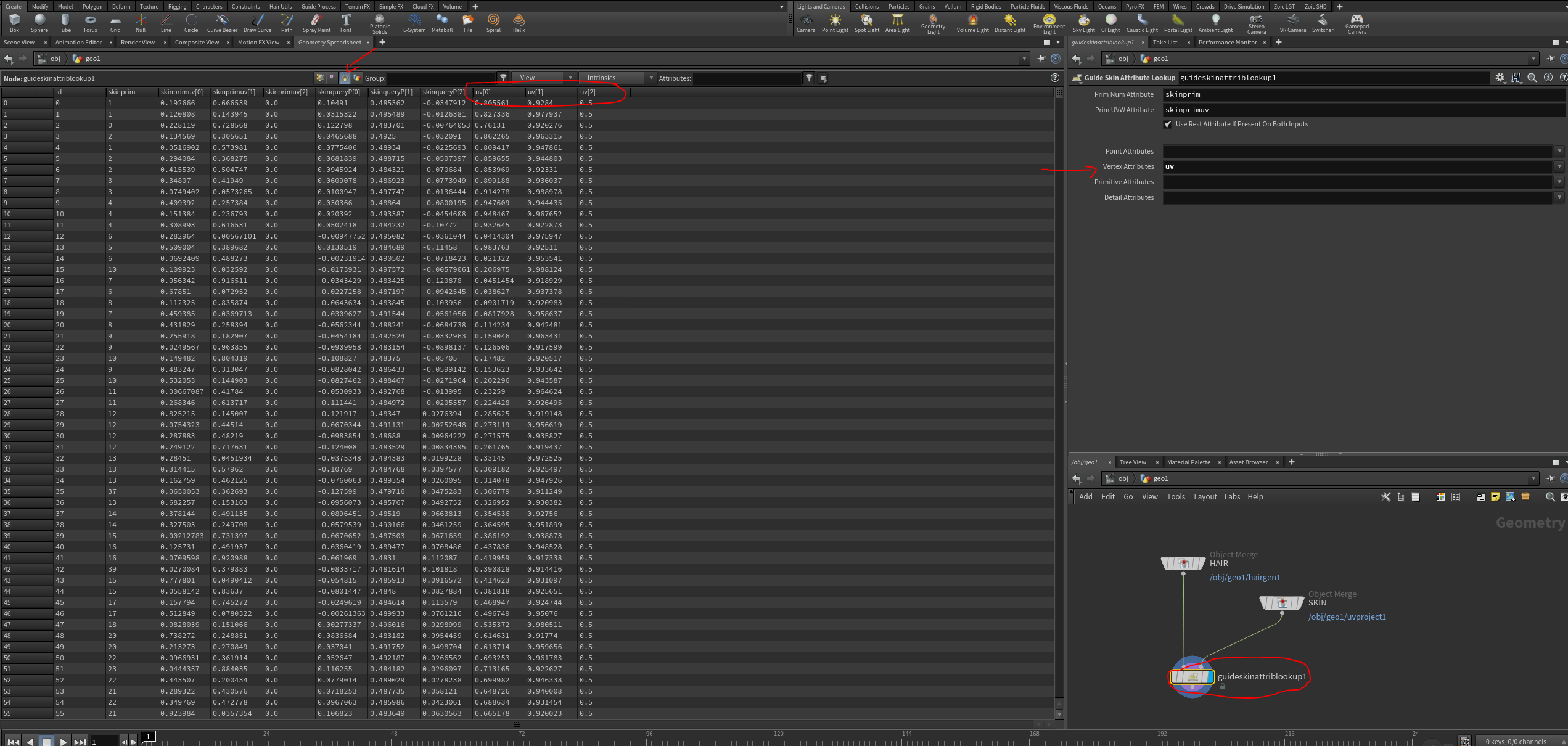Screen dimensions: 1568x746
Task: Add a Point Light from the shelf
Action: point(835,23)
